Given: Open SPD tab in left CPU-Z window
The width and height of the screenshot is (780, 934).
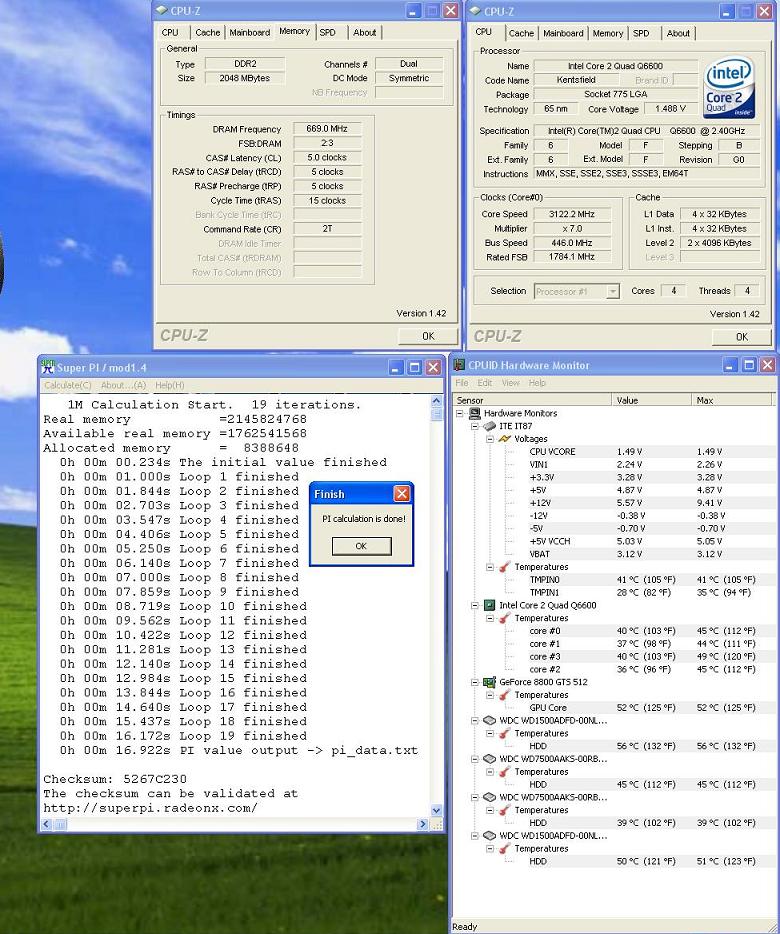Looking at the screenshot, I should pos(328,33).
